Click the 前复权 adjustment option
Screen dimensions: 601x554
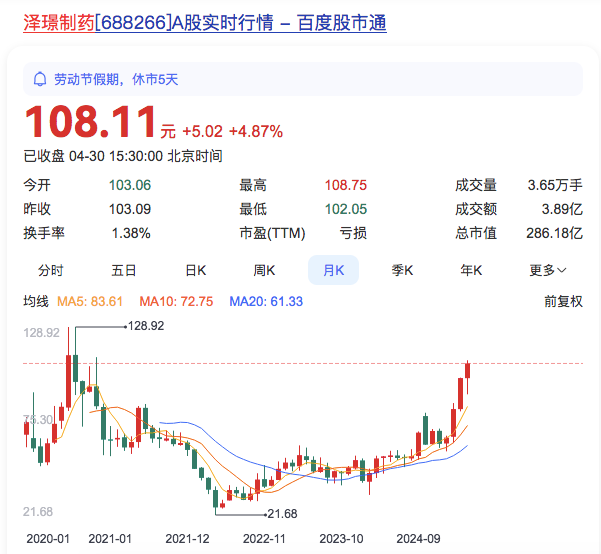coord(563,301)
